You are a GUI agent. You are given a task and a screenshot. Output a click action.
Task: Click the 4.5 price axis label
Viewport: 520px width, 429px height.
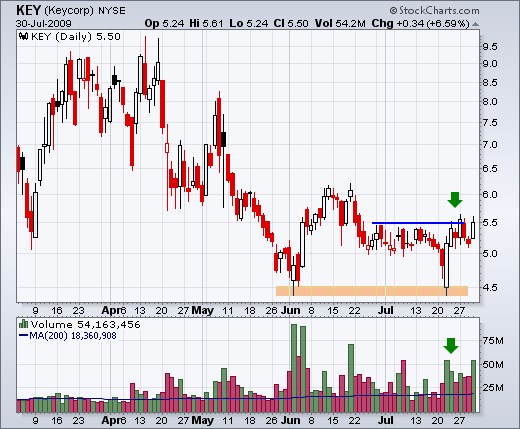[x=490, y=287]
